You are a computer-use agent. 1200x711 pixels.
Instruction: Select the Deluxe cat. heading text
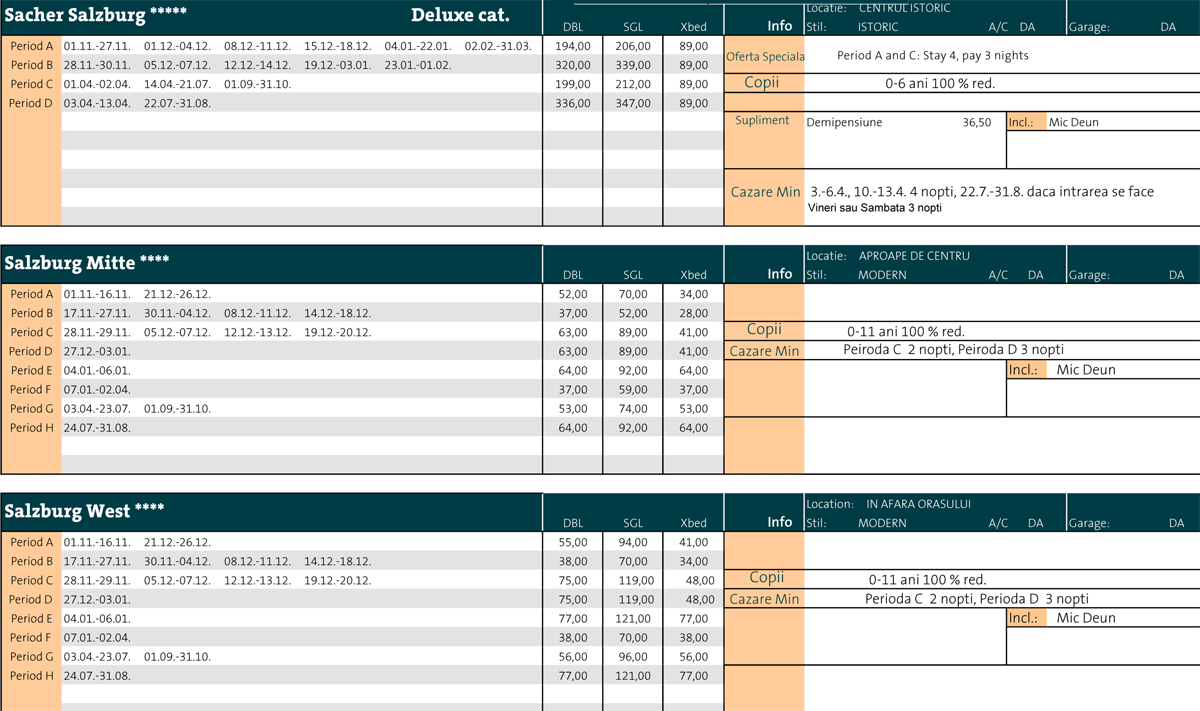coord(460,16)
